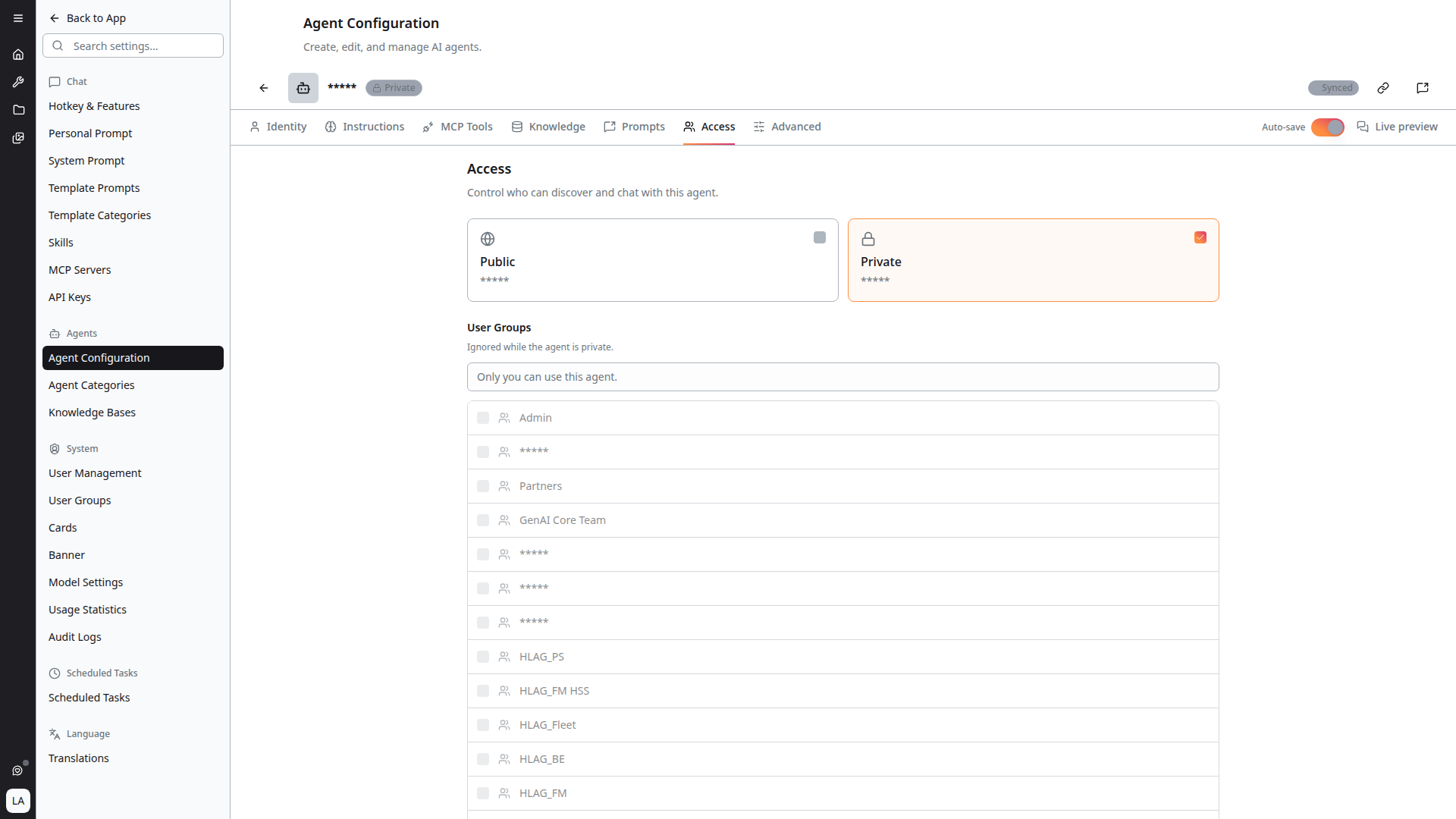Click the search magnifier icon in settings
Screen dimensions: 1456x819
[58, 45]
